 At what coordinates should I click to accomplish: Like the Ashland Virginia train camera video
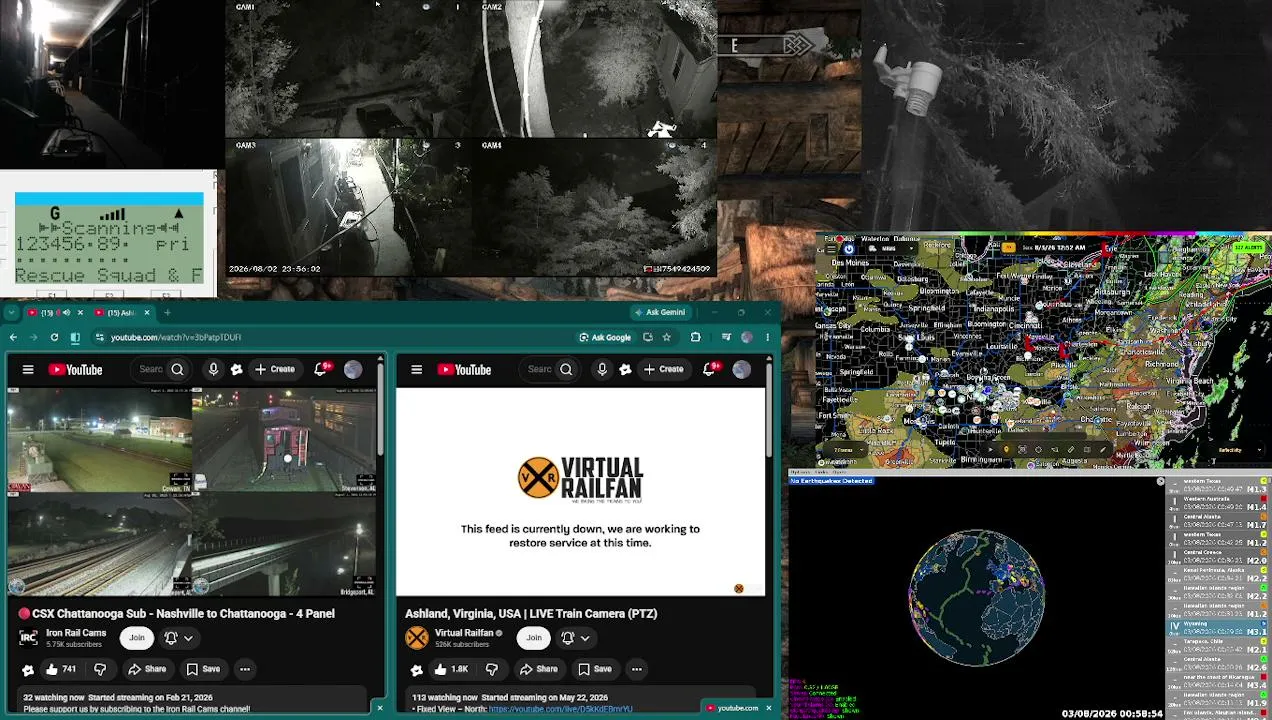click(451, 669)
